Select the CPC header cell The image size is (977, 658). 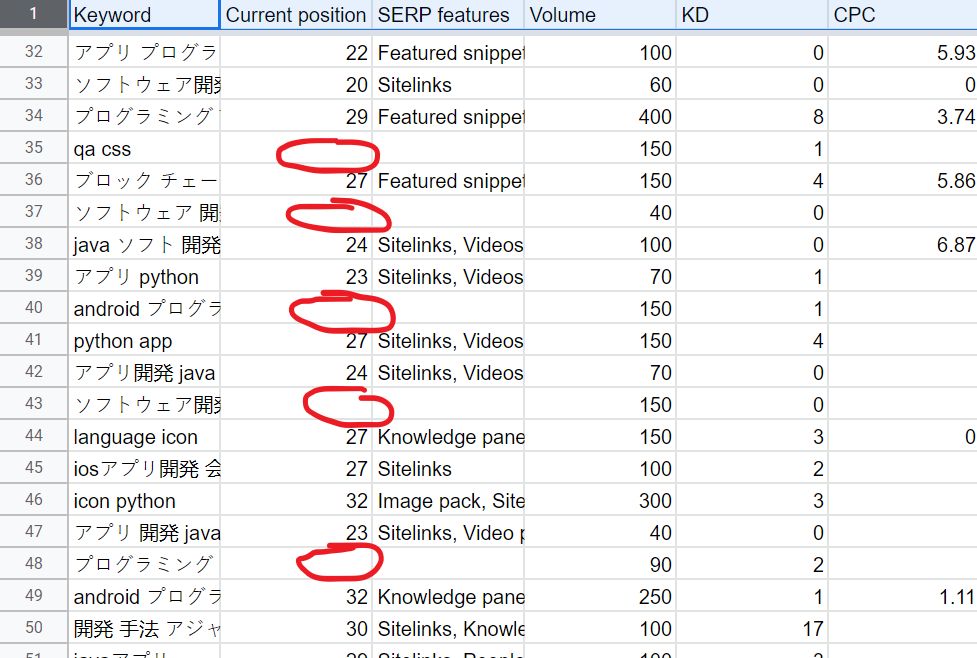click(x=902, y=15)
